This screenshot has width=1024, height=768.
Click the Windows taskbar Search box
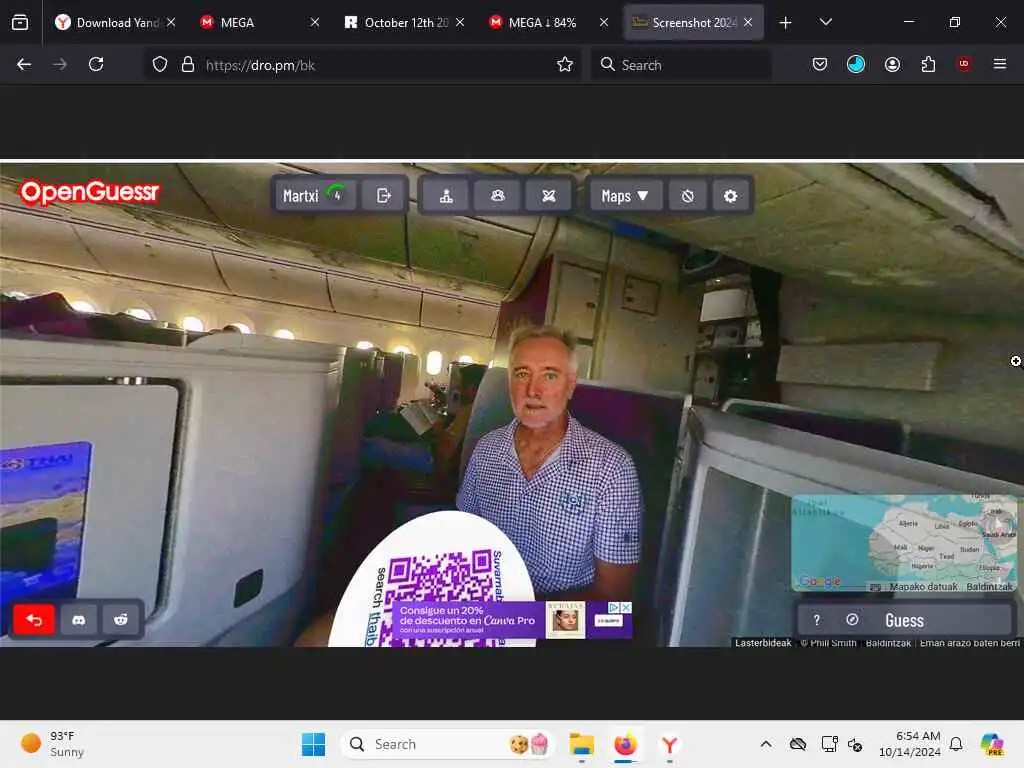click(447, 744)
